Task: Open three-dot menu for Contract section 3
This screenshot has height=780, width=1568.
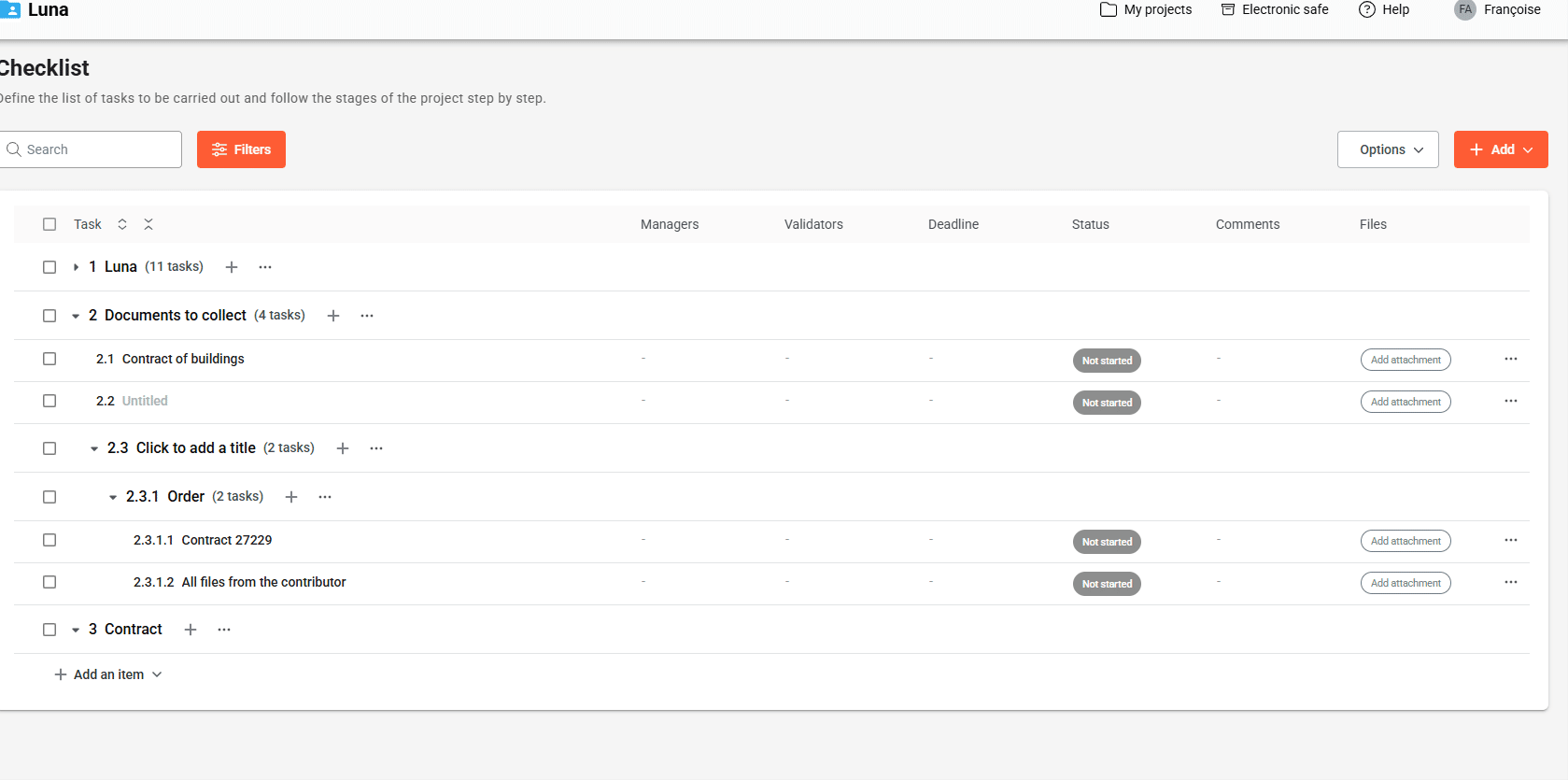Action: click(x=224, y=630)
